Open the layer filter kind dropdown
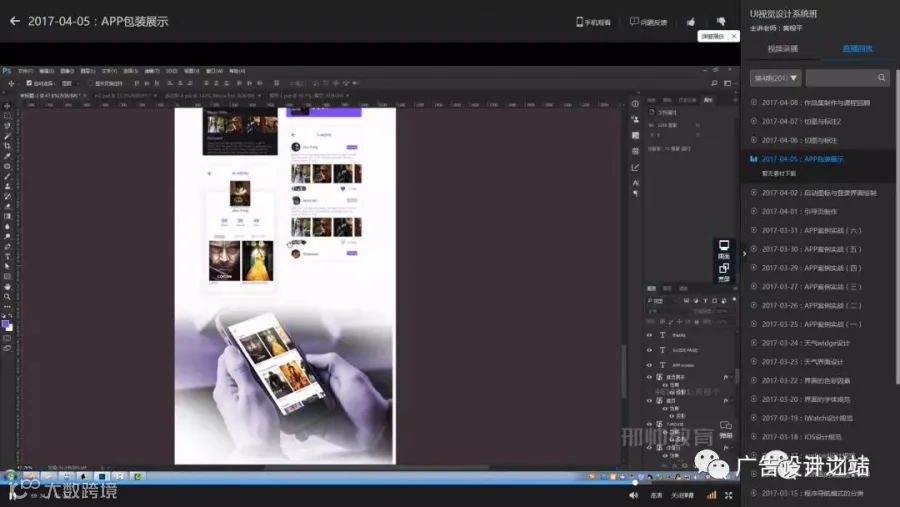Screen dimensions: 900x507 click(662, 300)
